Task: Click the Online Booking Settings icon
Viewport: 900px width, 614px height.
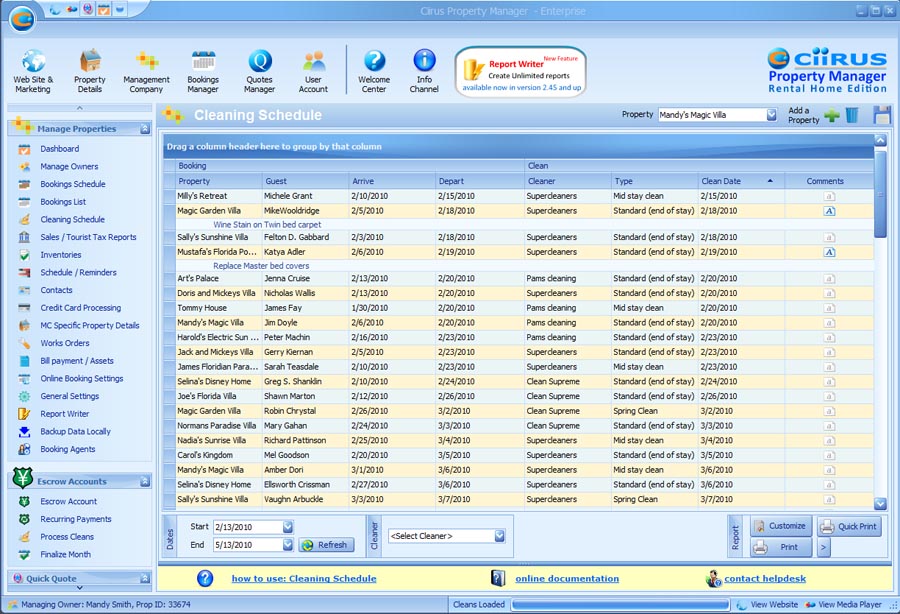Action: (24, 379)
